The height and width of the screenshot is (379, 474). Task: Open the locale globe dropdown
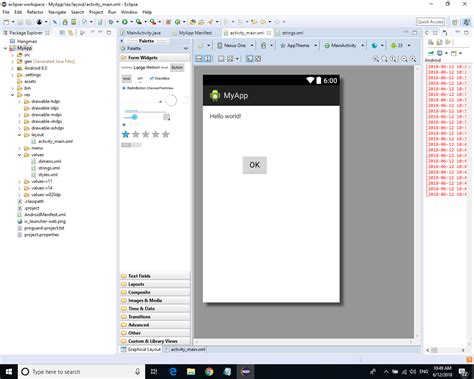(378, 45)
